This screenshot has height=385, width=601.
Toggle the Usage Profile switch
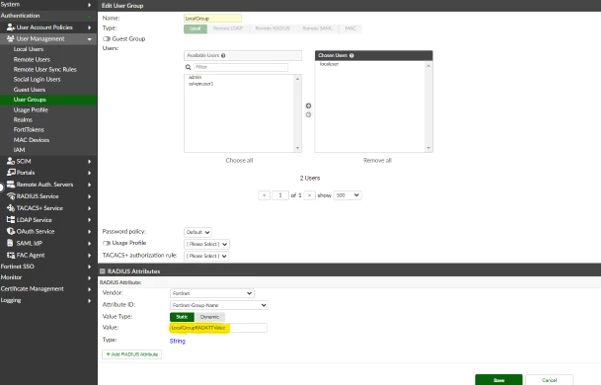tap(107, 243)
